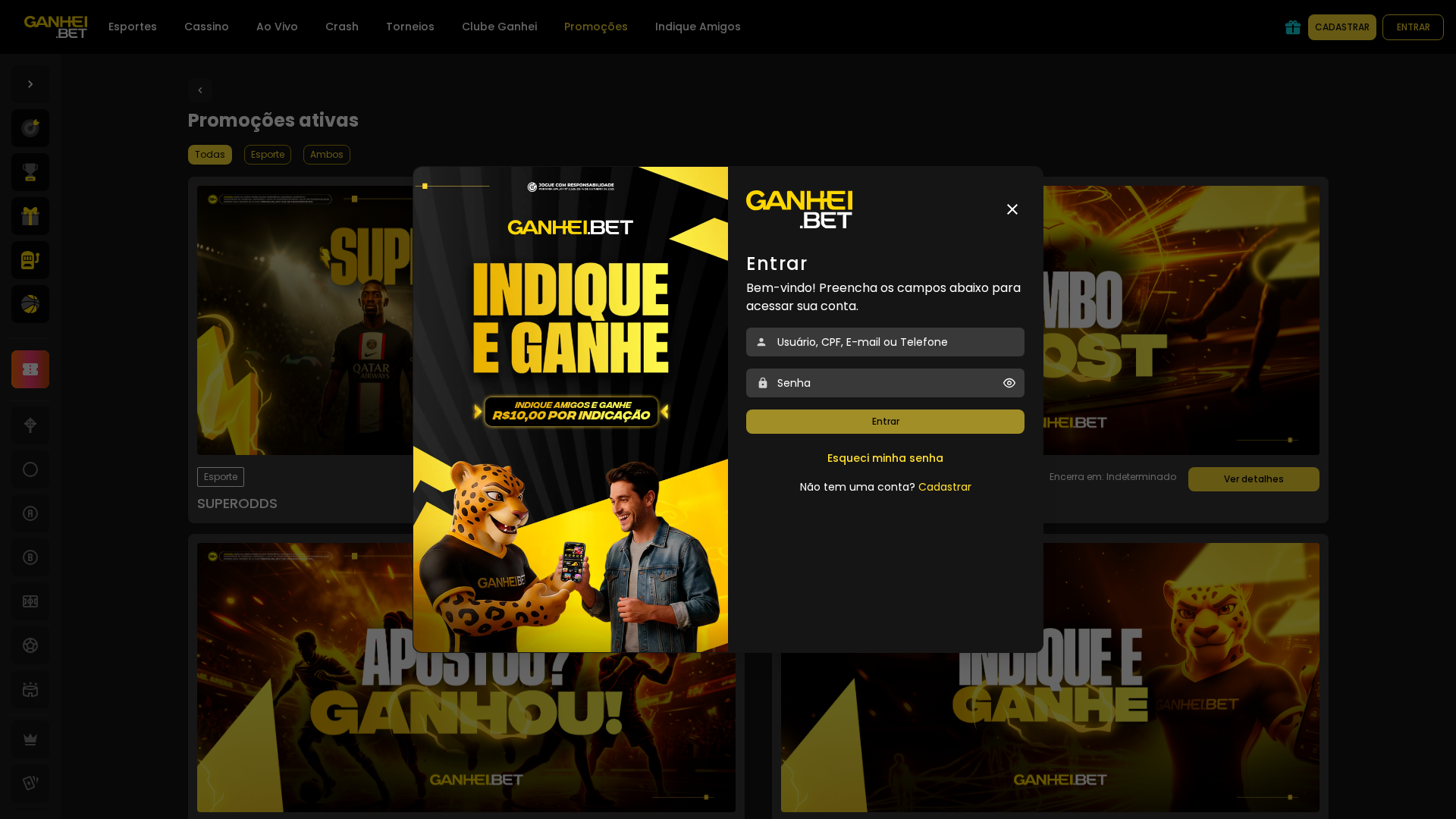Click the SUPERODDS promotion title

tap(237, 504)
